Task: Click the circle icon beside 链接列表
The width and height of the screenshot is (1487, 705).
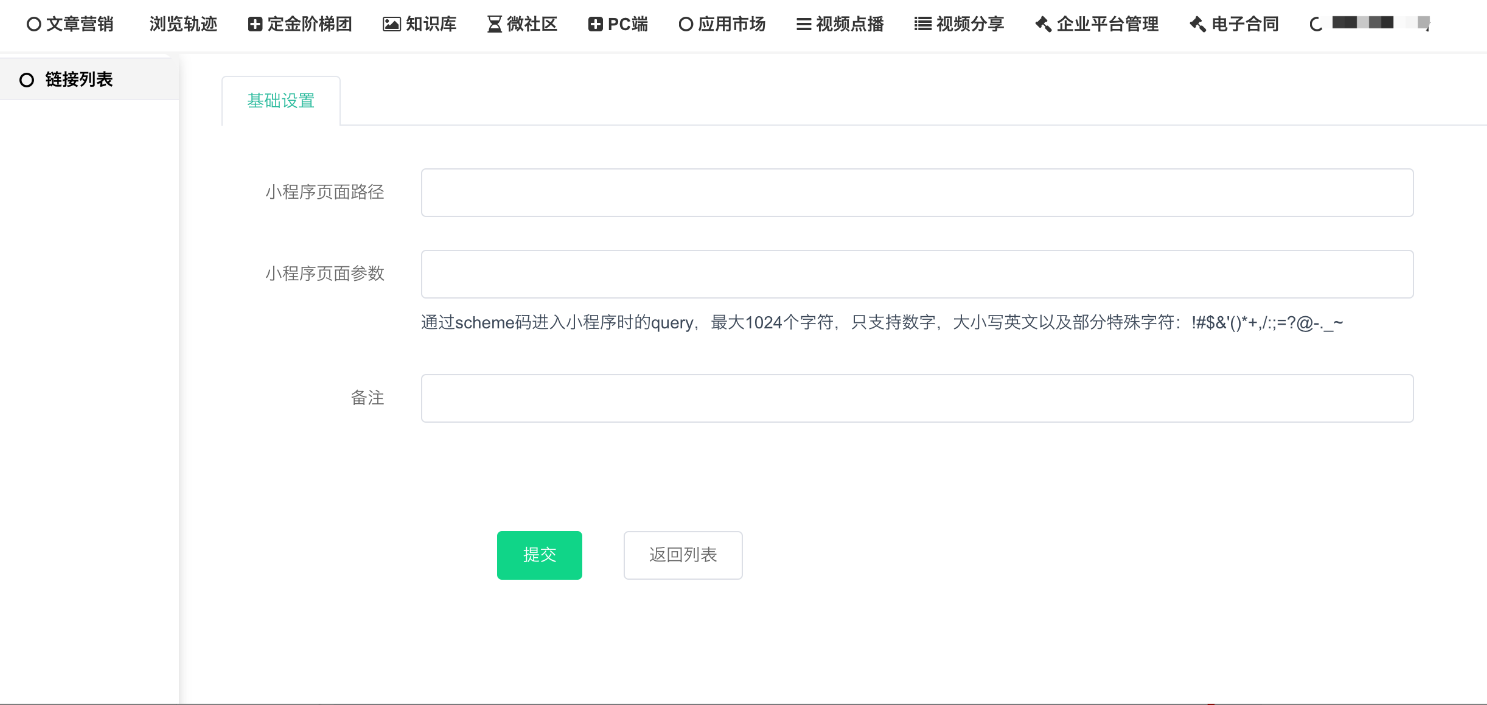Action: coord(27,80)
